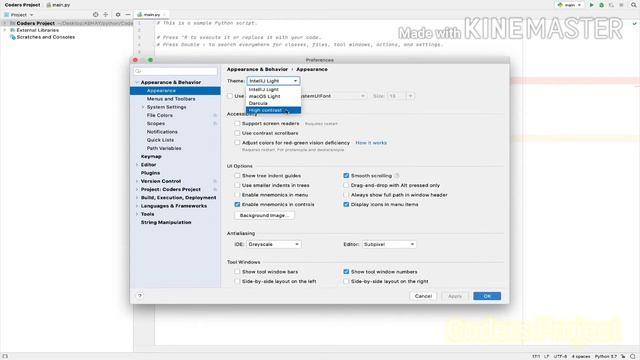The height and width of the screenshot is (360, 640).
Task: Click the lock icon in the status bar
Action: coord(623,356)
